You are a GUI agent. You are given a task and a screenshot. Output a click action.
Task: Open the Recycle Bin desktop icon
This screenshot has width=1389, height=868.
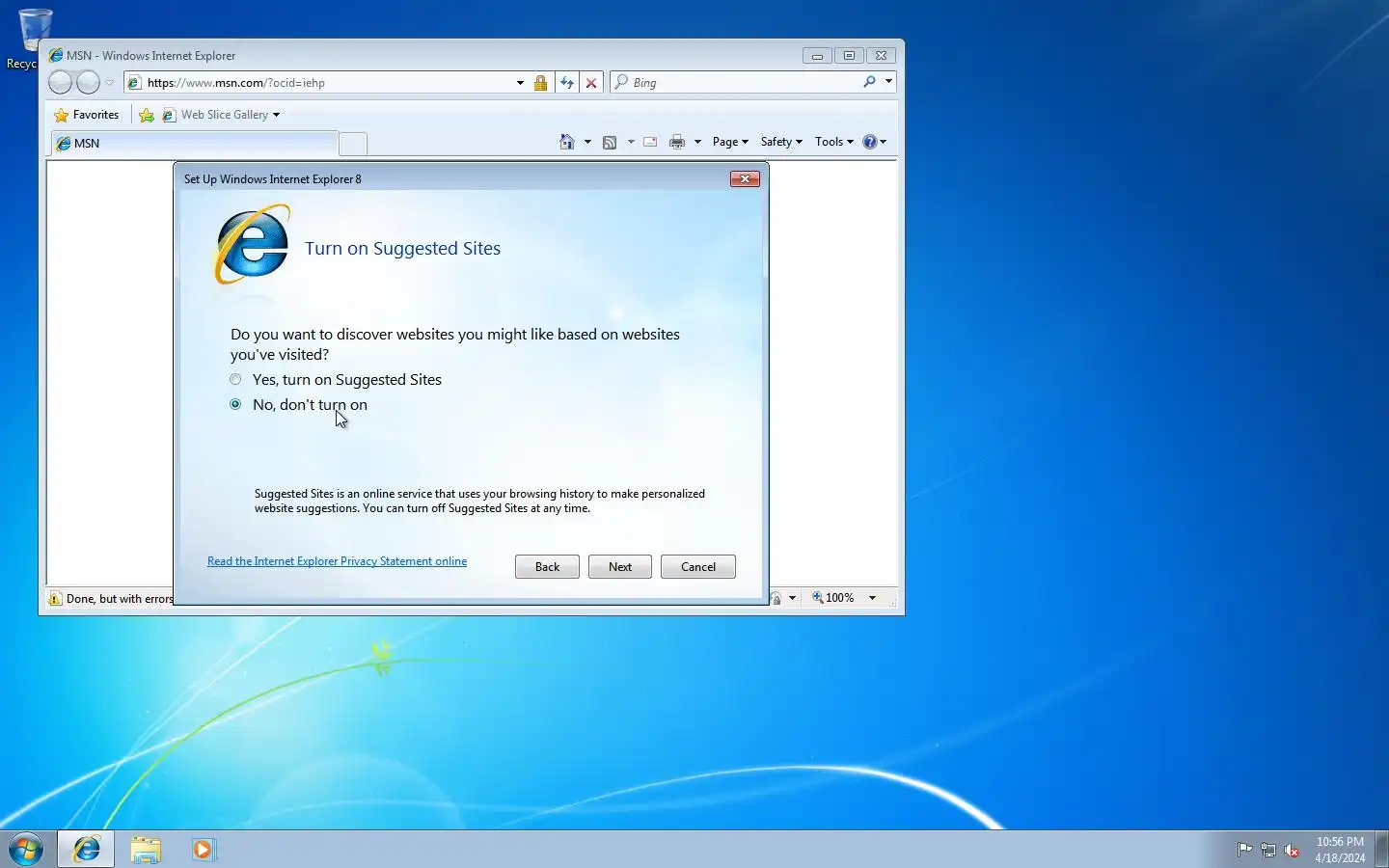coord(35,39)
